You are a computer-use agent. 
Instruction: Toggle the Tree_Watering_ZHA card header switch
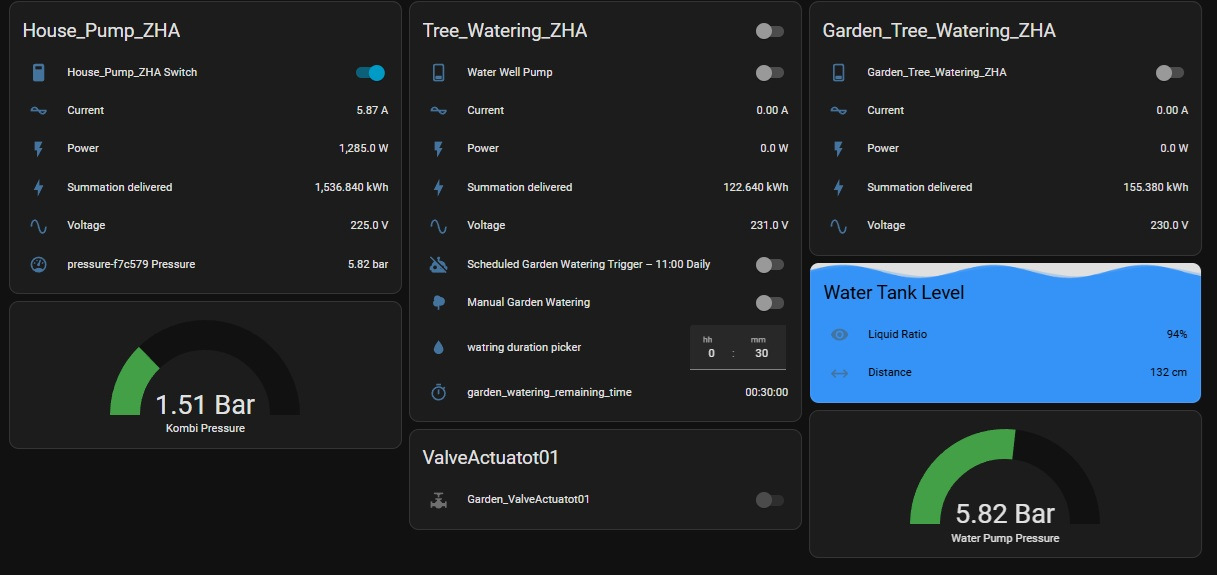click(x=769, y=32)
